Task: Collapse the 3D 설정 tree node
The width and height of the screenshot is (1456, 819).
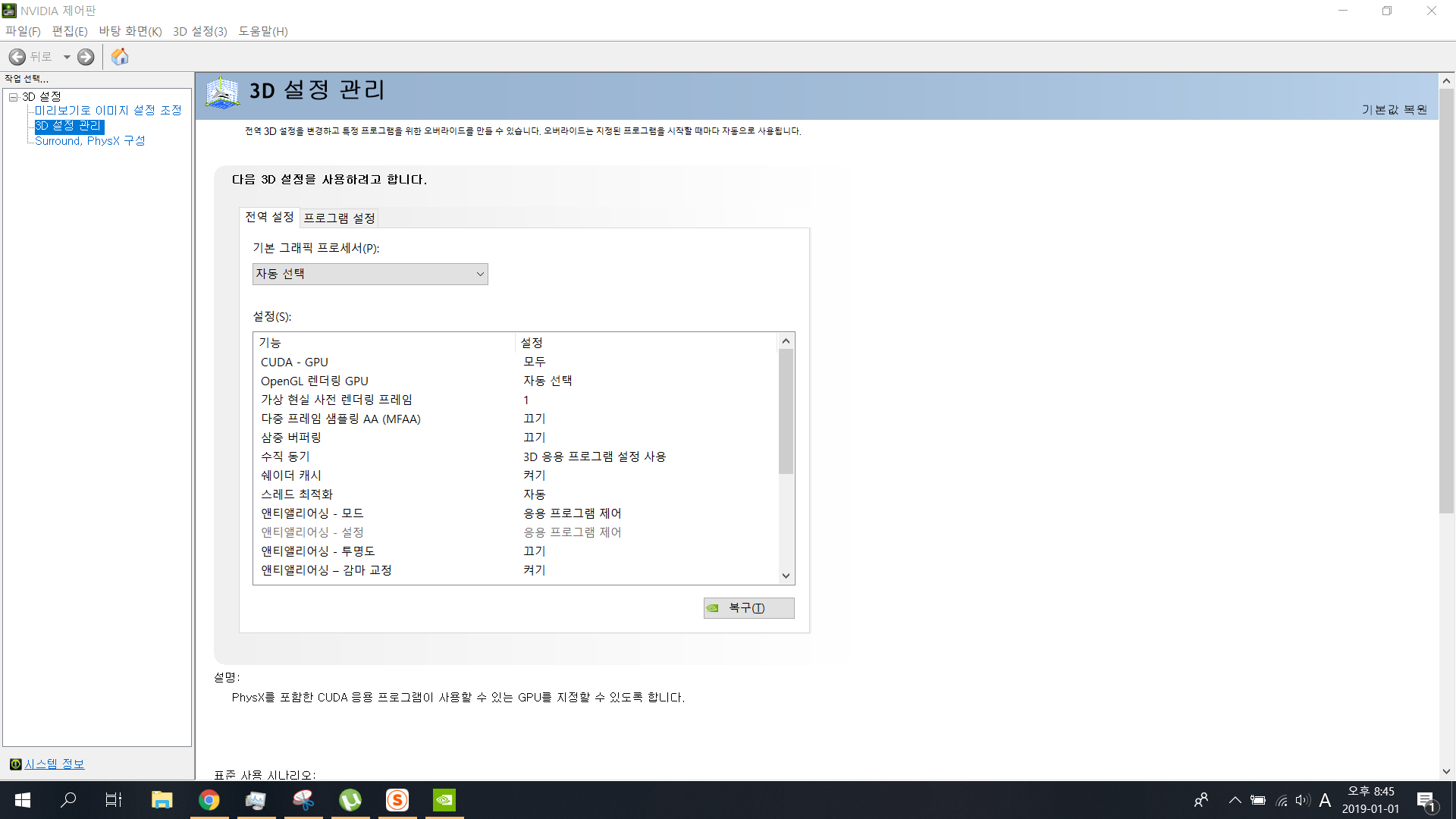Action: [x=14, y=97]
